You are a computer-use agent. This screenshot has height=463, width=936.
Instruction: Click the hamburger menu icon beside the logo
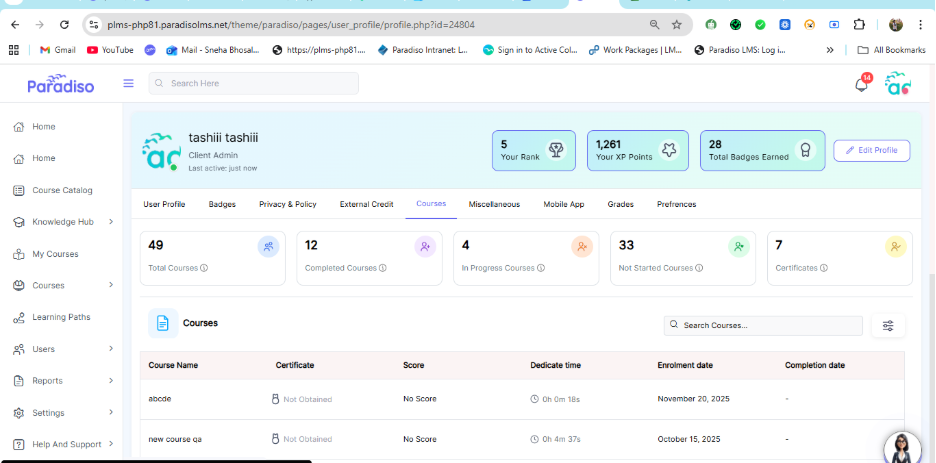(128, 83)
